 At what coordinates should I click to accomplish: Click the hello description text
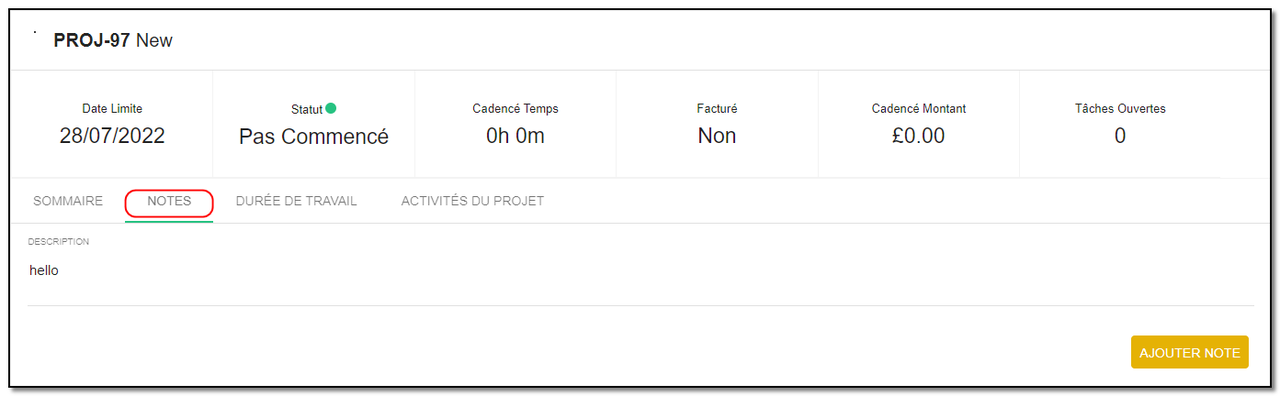pos(44,270)
